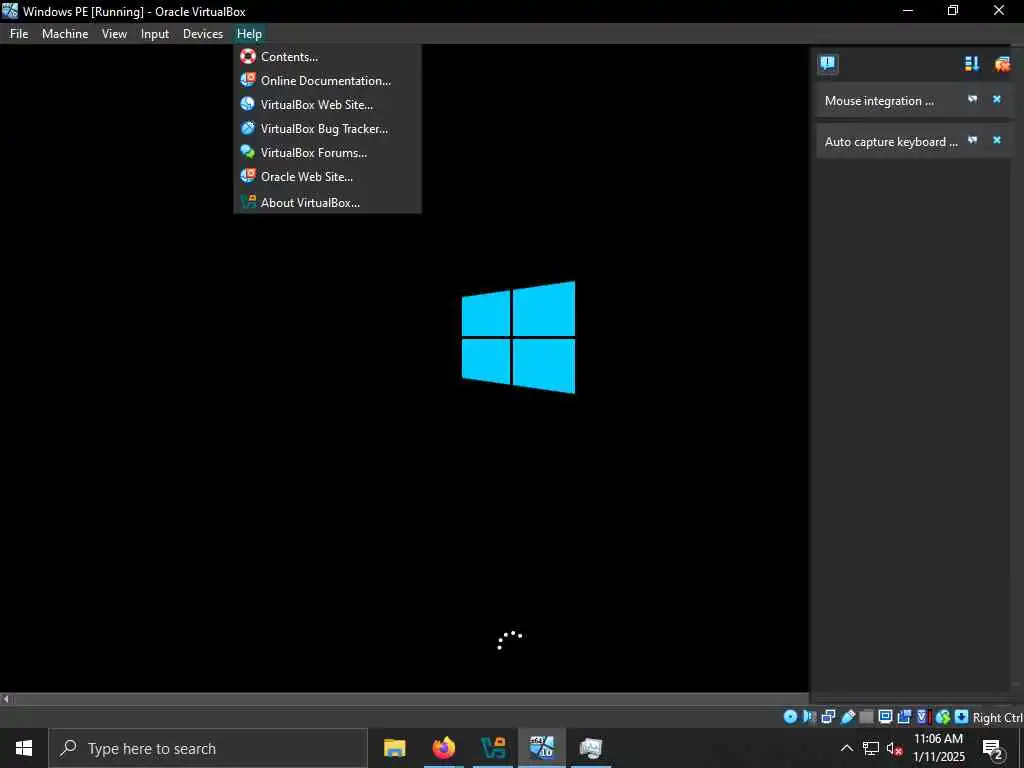
Task: Click the icon beside VirtualBox Bug Tracker
Action: click(248, 129)
